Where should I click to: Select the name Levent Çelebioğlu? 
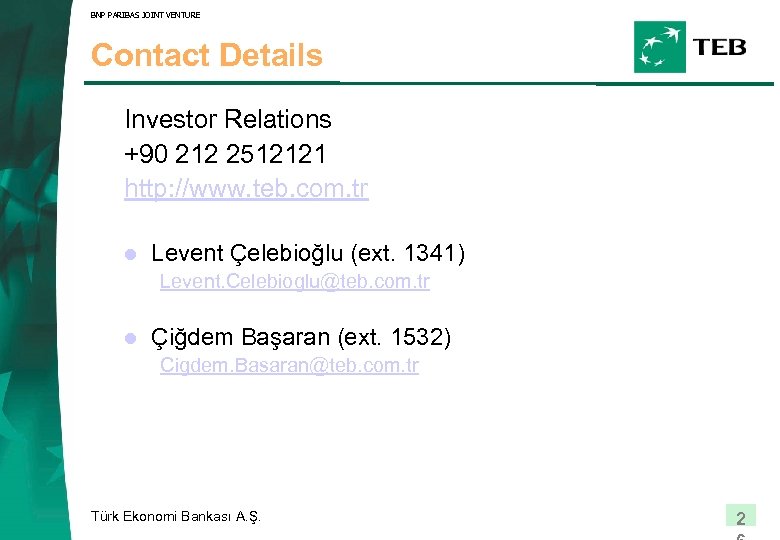[x=247, y=254]
